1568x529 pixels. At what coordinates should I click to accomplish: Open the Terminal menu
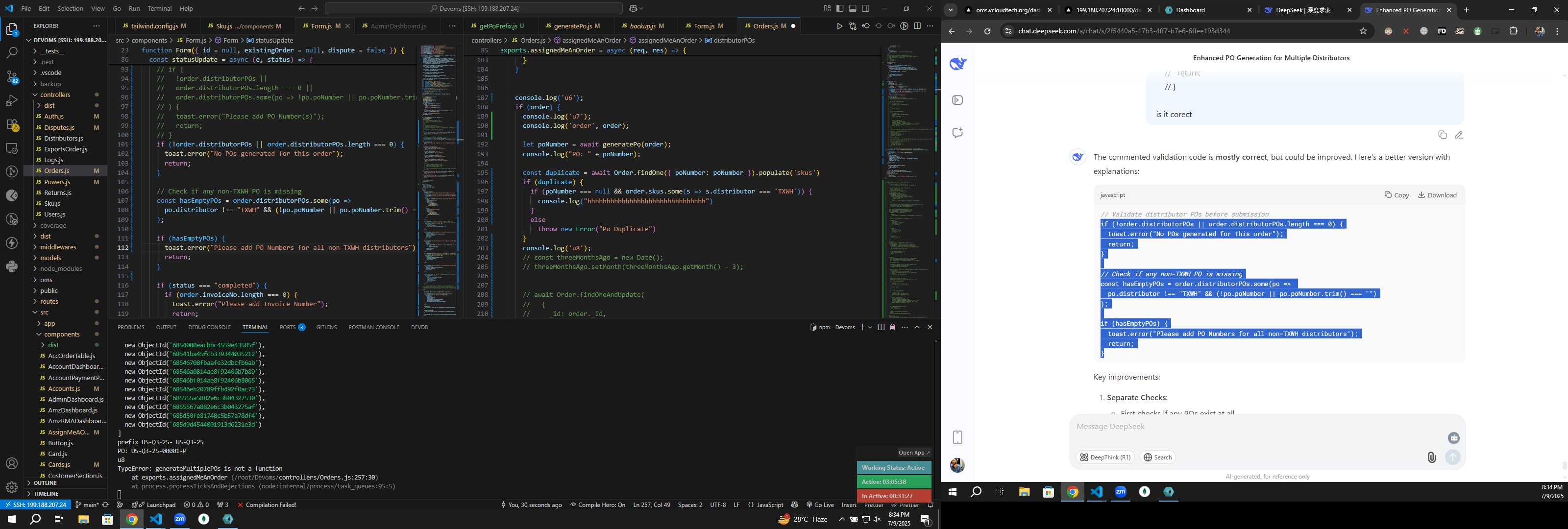click(x=160, y=8)
